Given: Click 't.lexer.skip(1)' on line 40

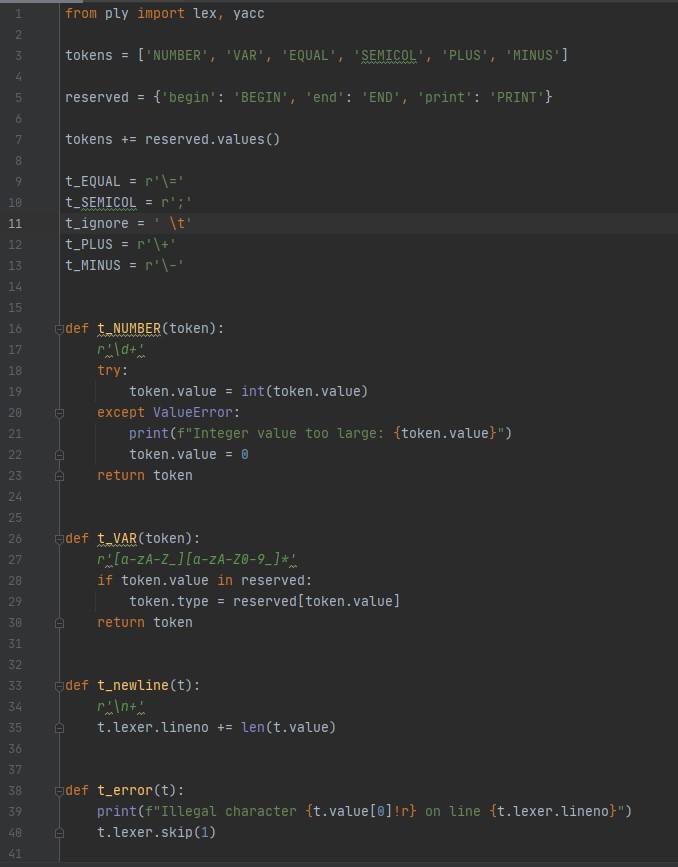Looking at the screenshot, I should pos(157,833).
